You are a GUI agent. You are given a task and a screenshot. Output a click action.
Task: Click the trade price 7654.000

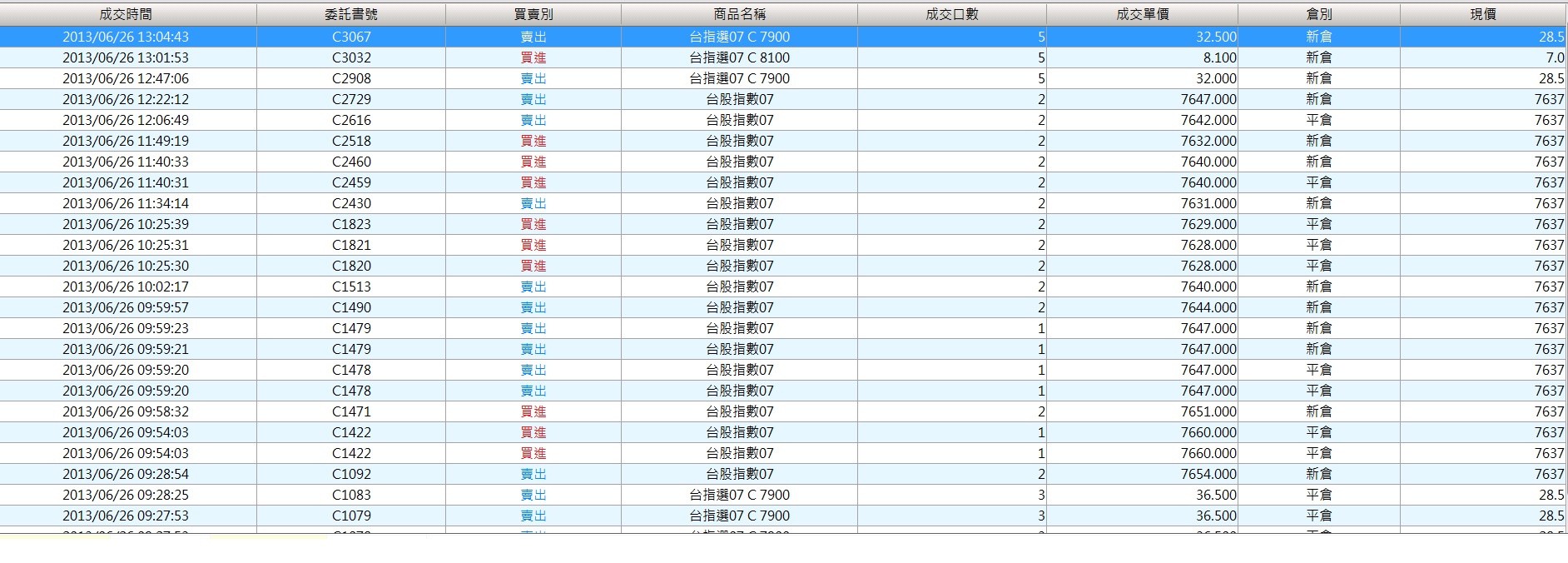pos(1208,474)
